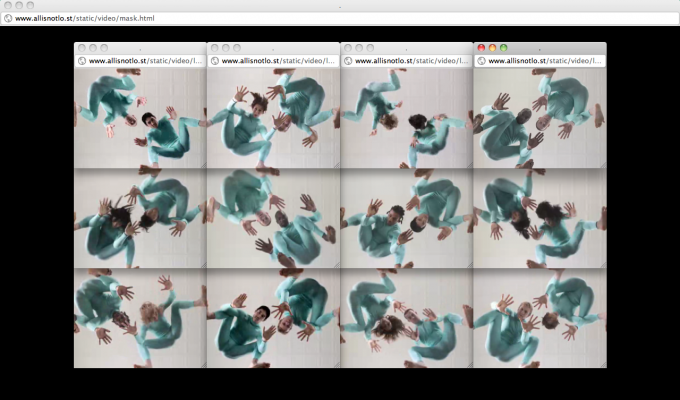Close the active popup using its red button
Image resolution: width=680 pixels, height=400 pixels.
(481, 47)
